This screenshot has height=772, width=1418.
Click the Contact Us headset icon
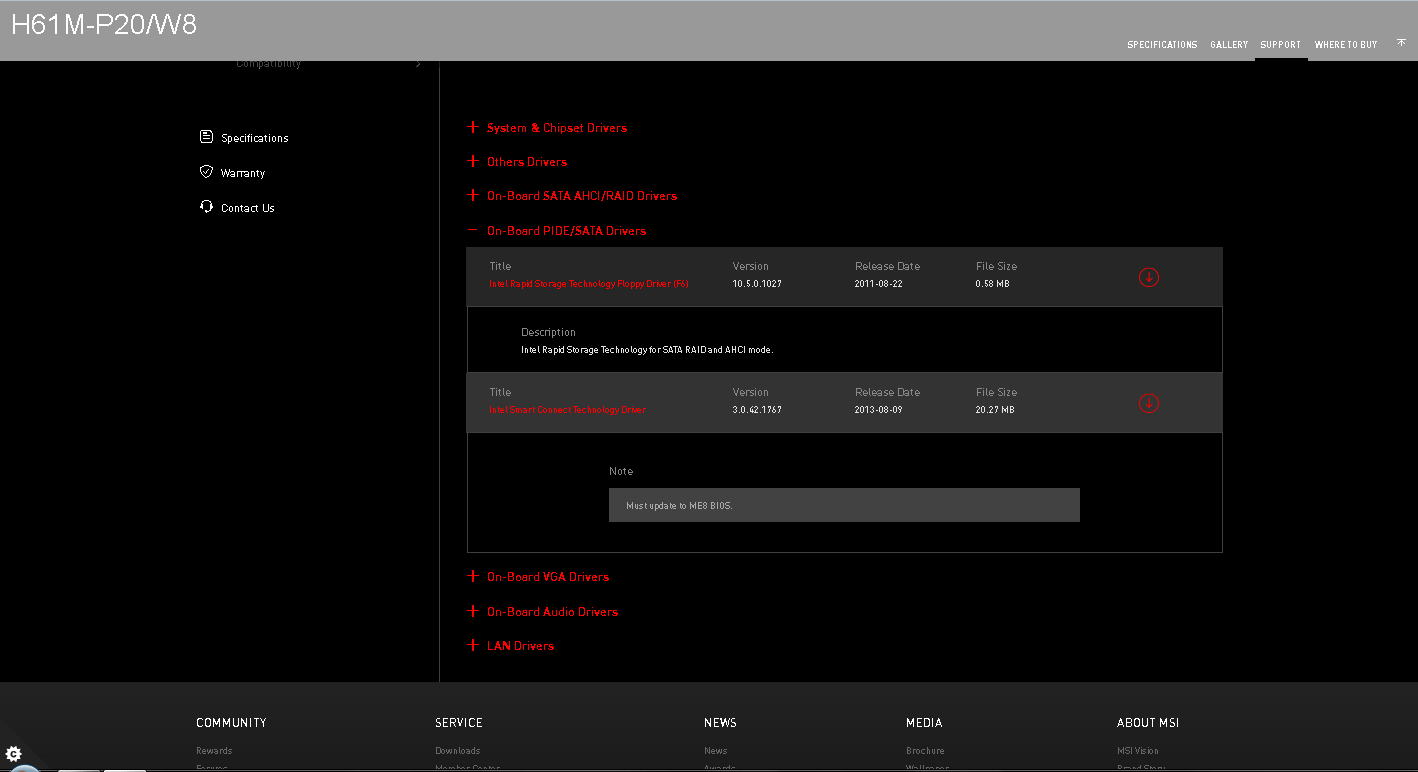pyautogui.click(x=206, y=207)
